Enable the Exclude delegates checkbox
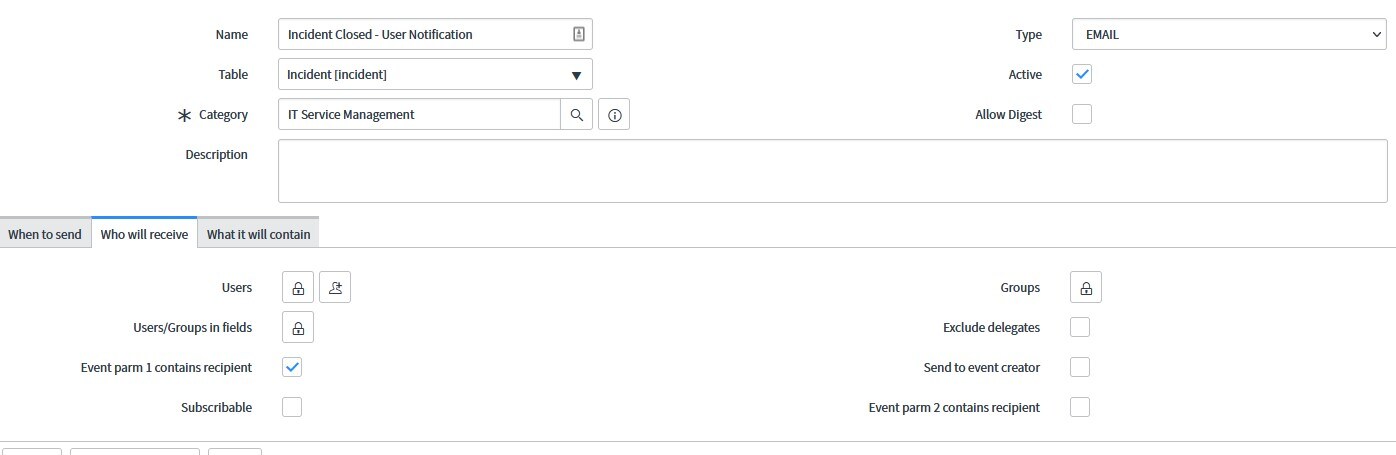This screenshot has height=455, width=1396. [x=1080, y=327]
